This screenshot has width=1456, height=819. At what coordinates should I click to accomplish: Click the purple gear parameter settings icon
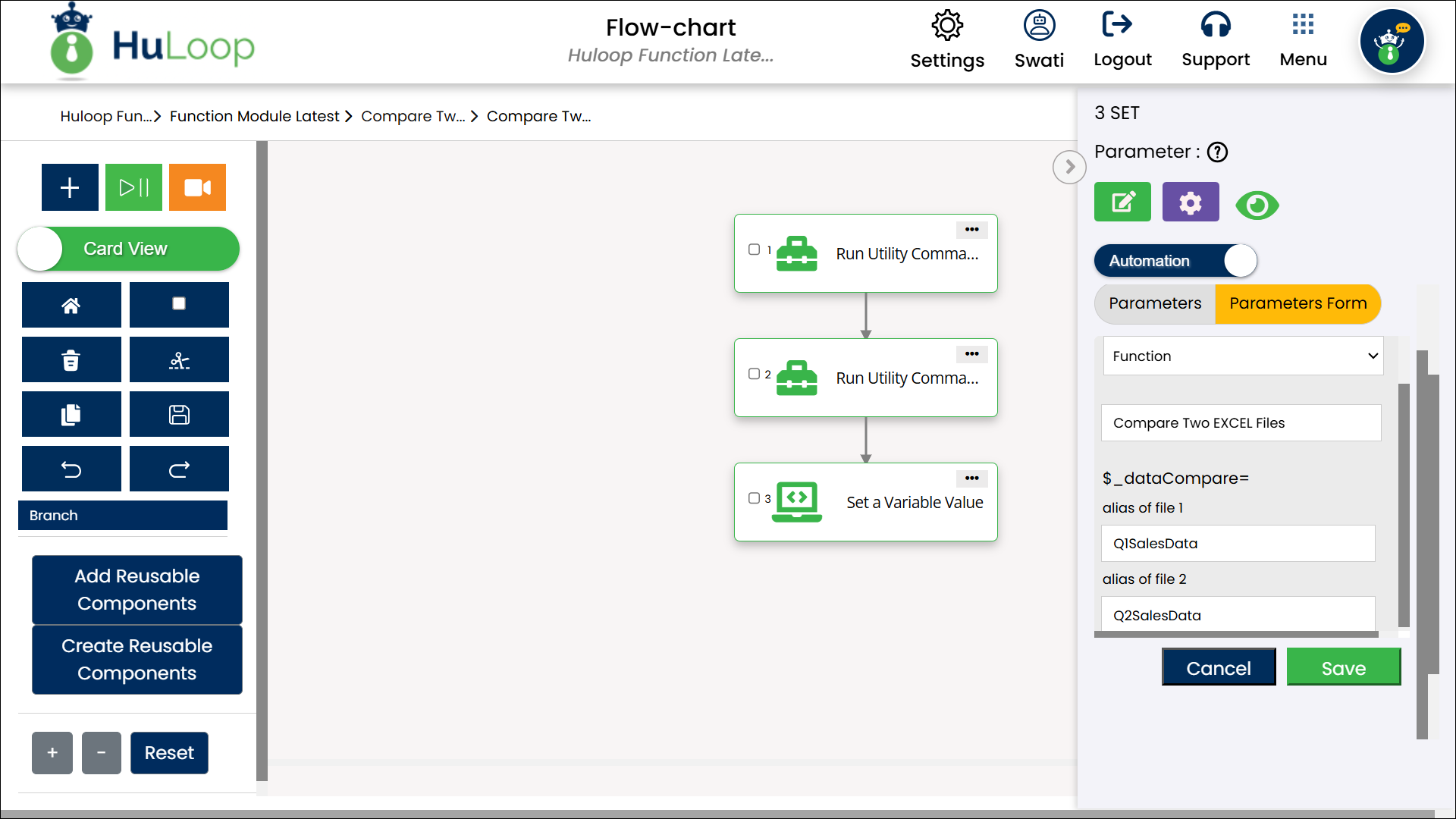click(1191, 202)
